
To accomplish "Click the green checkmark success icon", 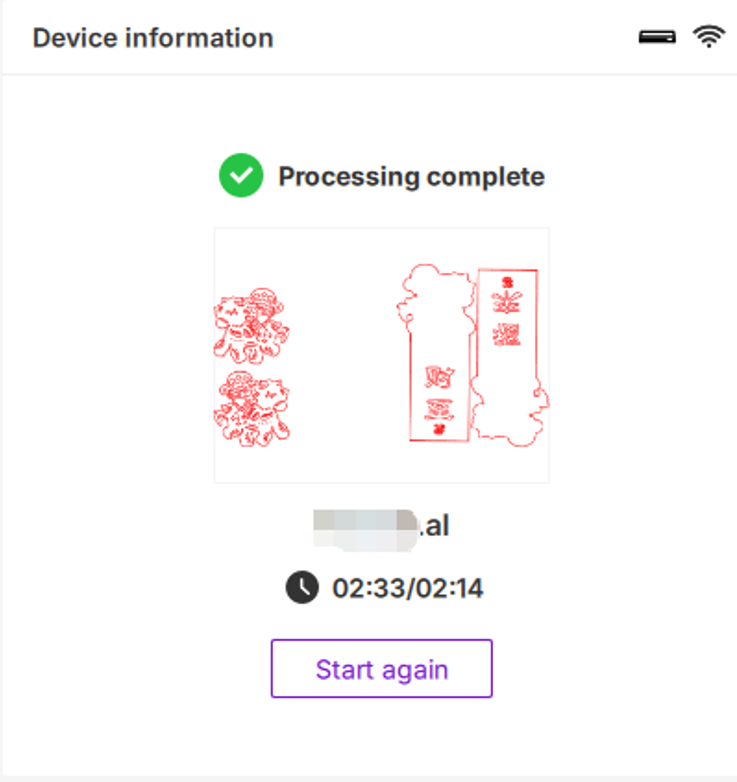I will tap(241, 177).
